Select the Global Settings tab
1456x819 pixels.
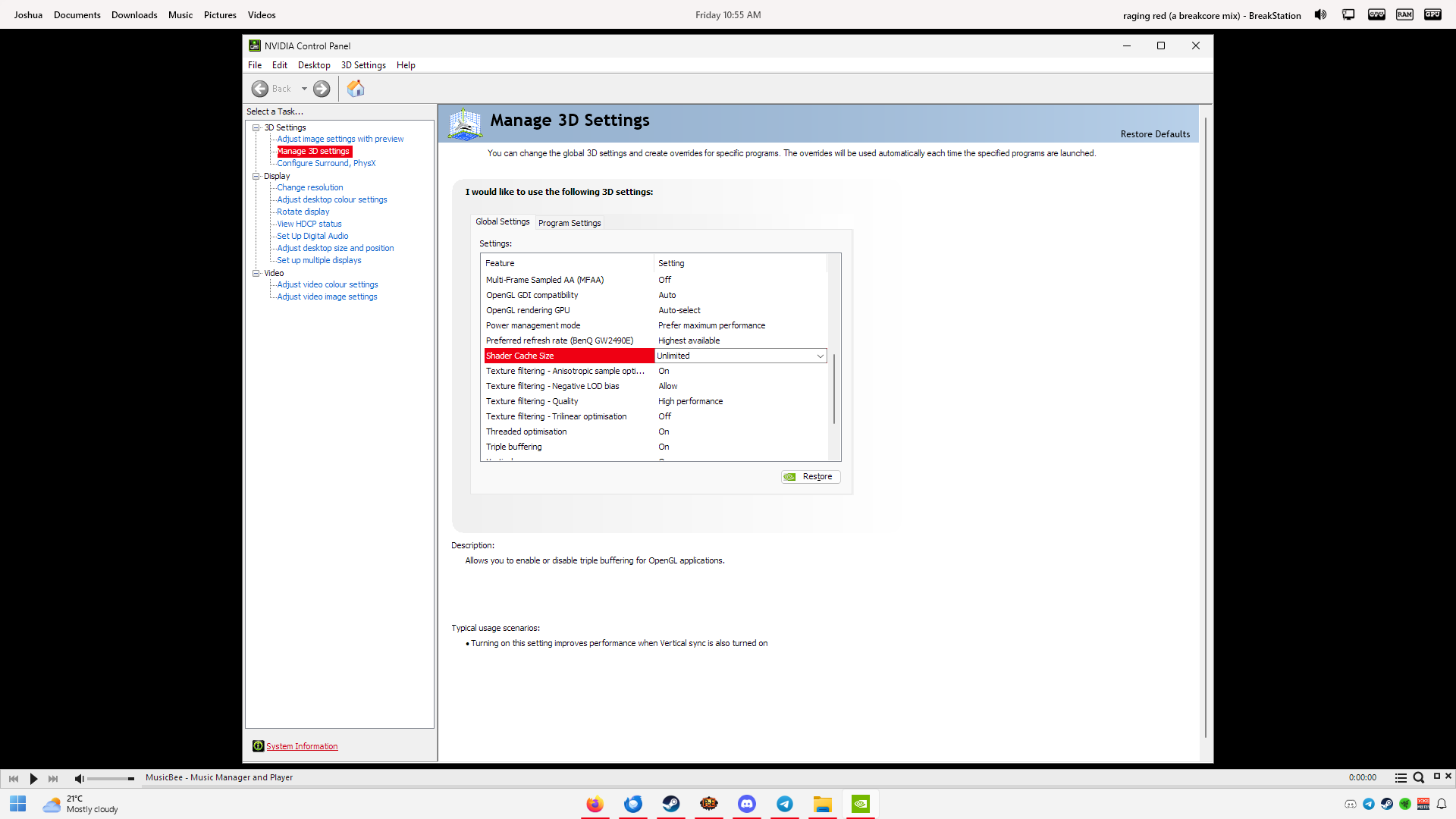coord(502,221)
